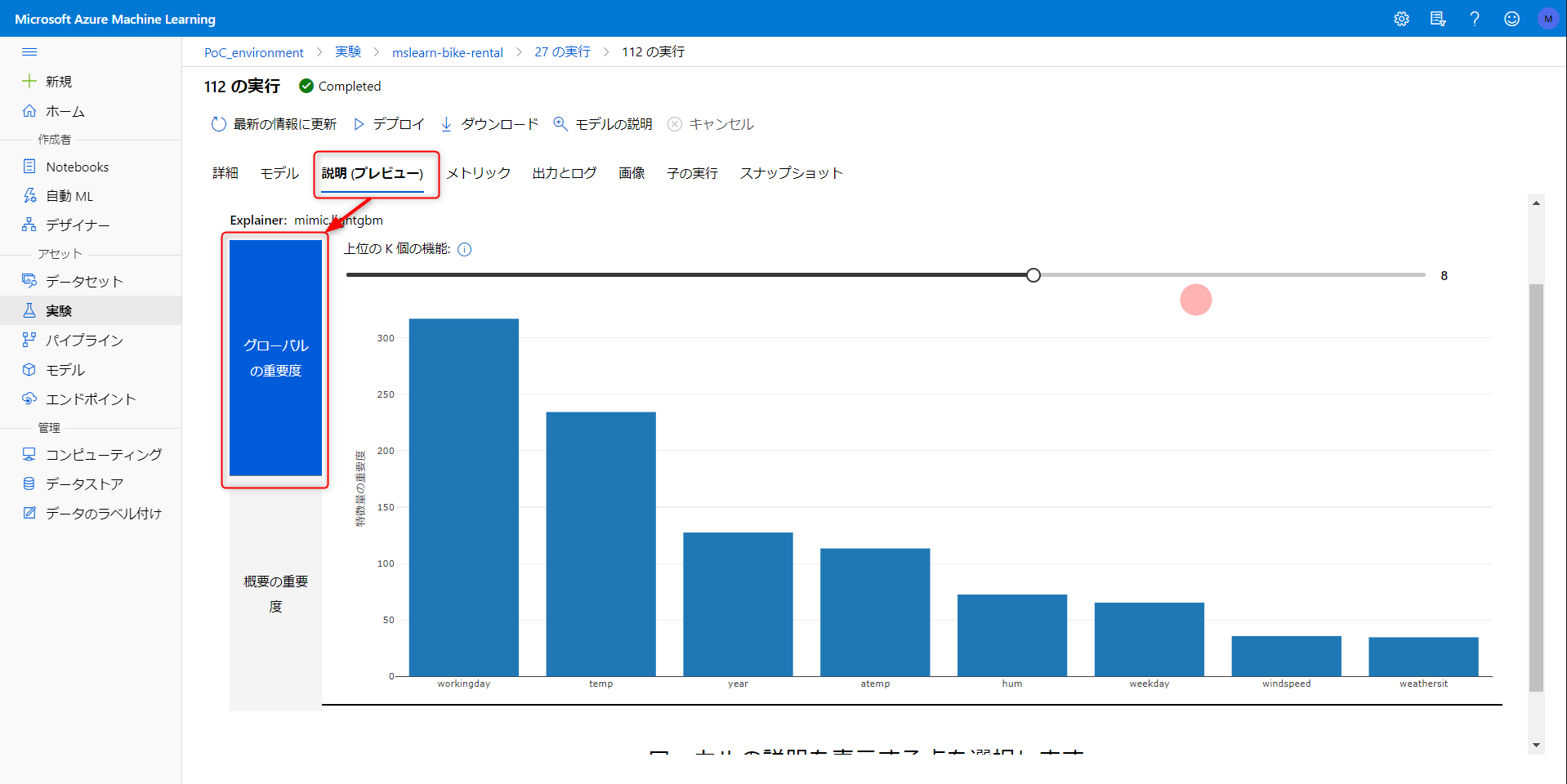
Task: Click the キャンセル button label
Action: click(x=721, y=124)
